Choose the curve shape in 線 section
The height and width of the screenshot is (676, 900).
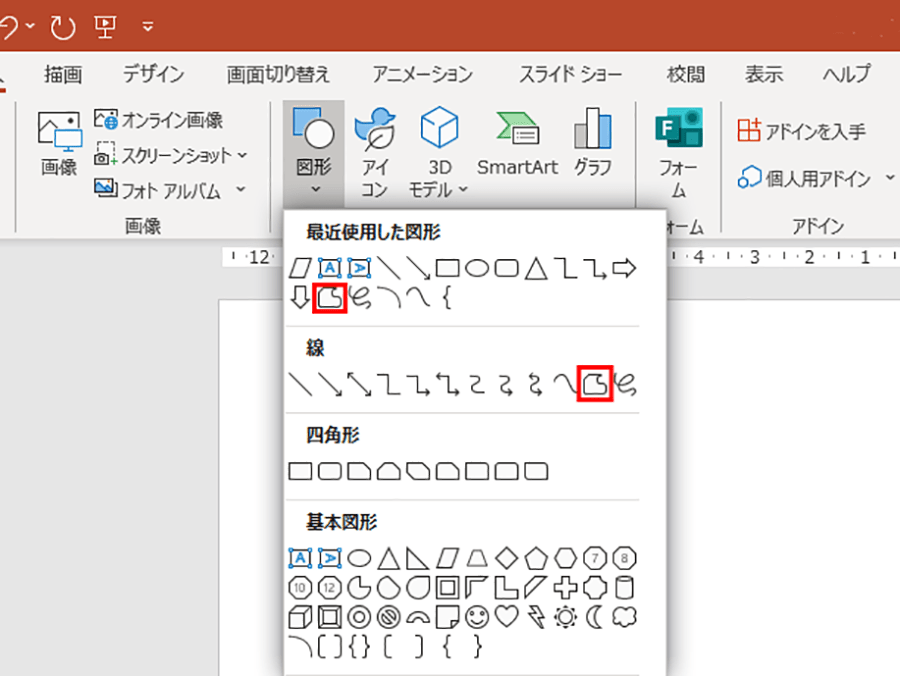565,384
